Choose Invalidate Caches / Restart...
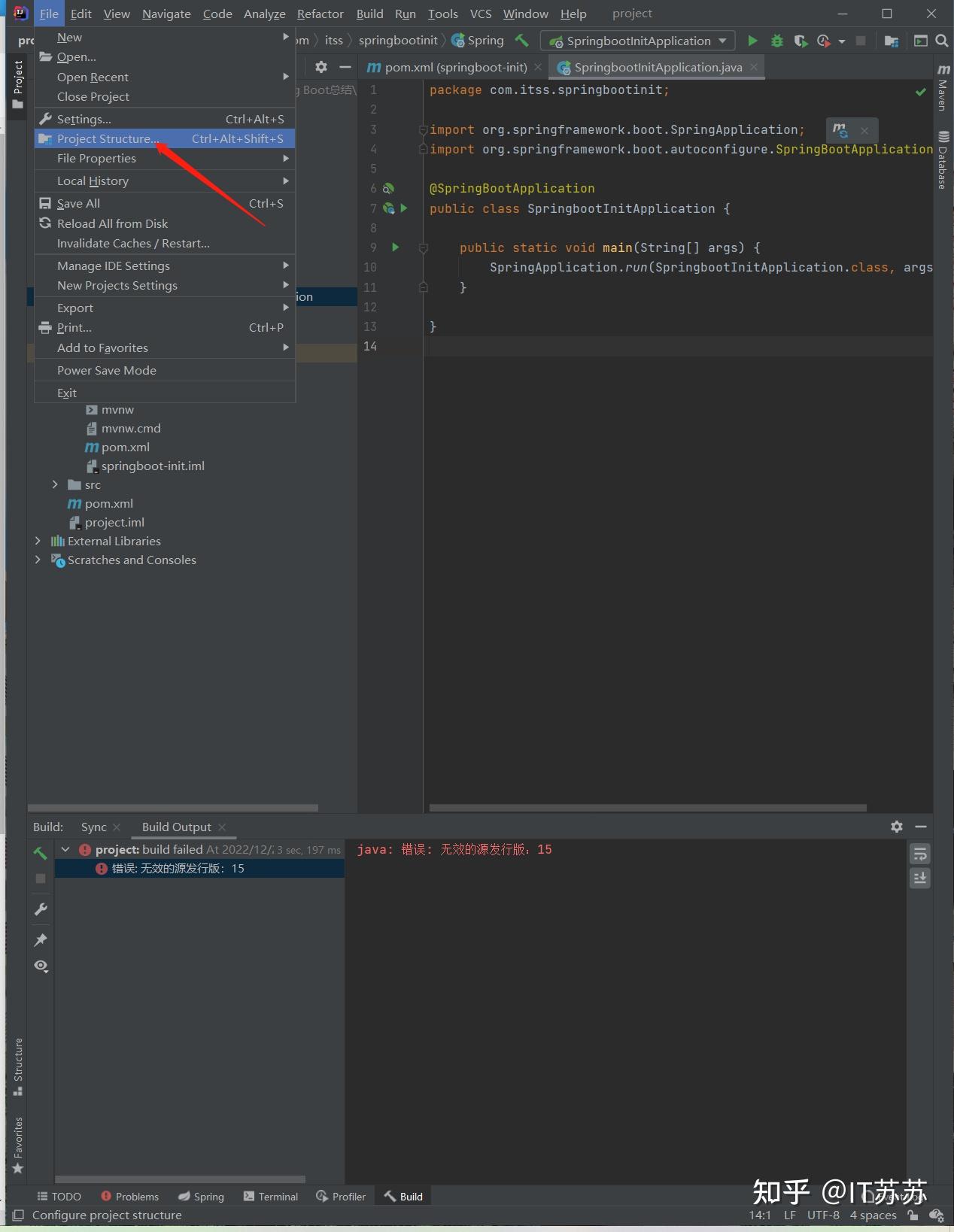The width and height of the screenshot is (954, 1232). (164, 243)
